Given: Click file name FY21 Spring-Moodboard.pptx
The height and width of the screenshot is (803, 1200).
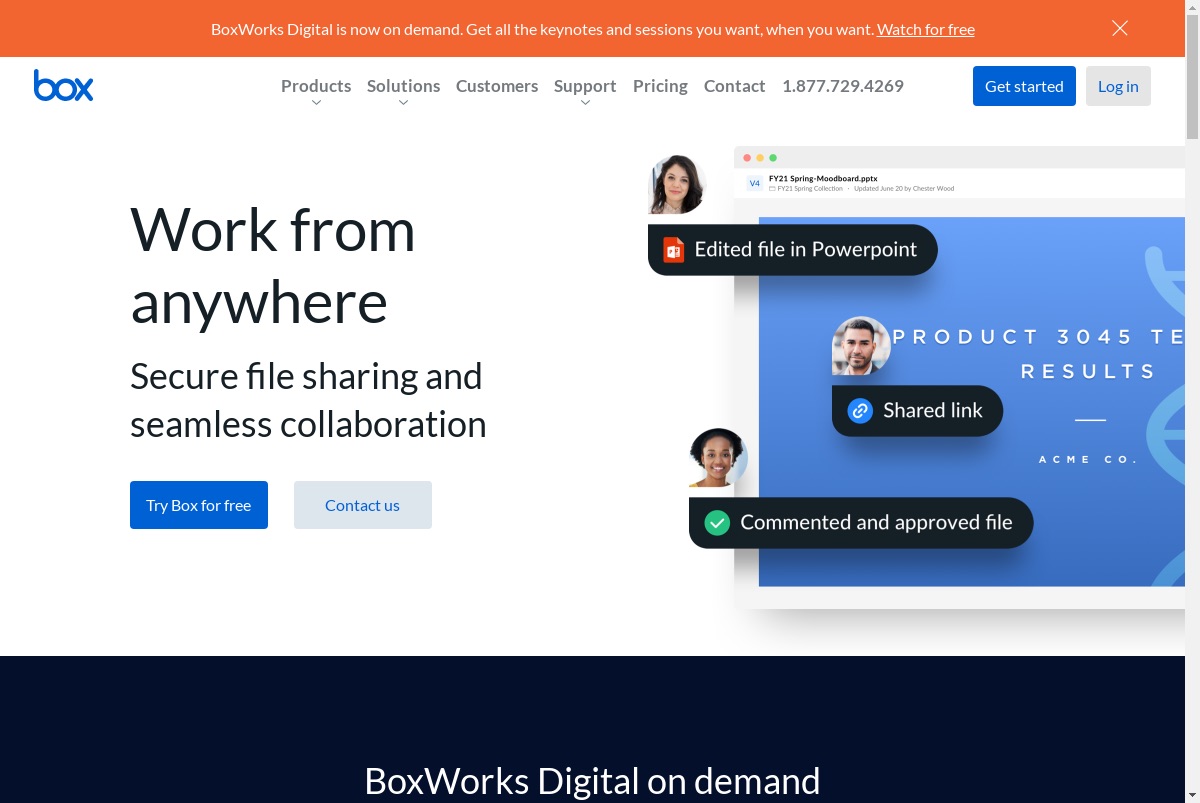Looking at the screenshot, I should coord(823,178).
